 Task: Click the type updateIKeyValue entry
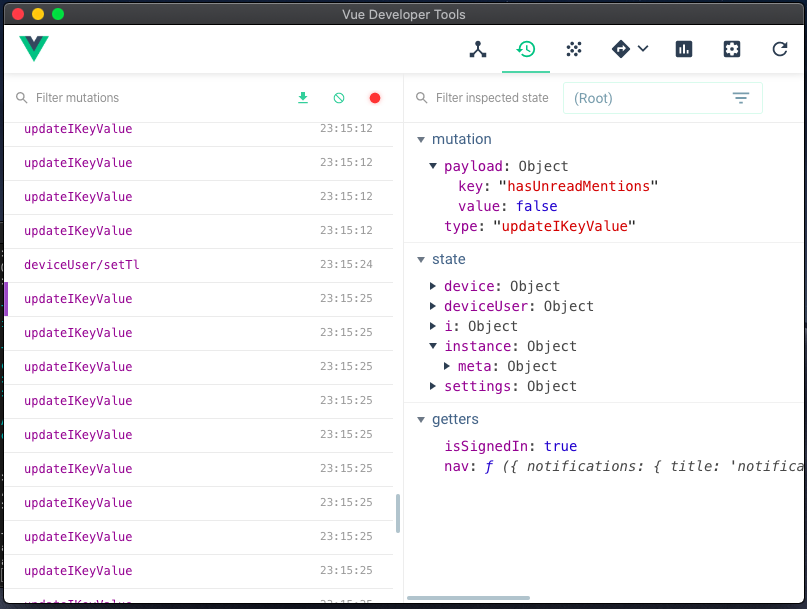(540, 227)
